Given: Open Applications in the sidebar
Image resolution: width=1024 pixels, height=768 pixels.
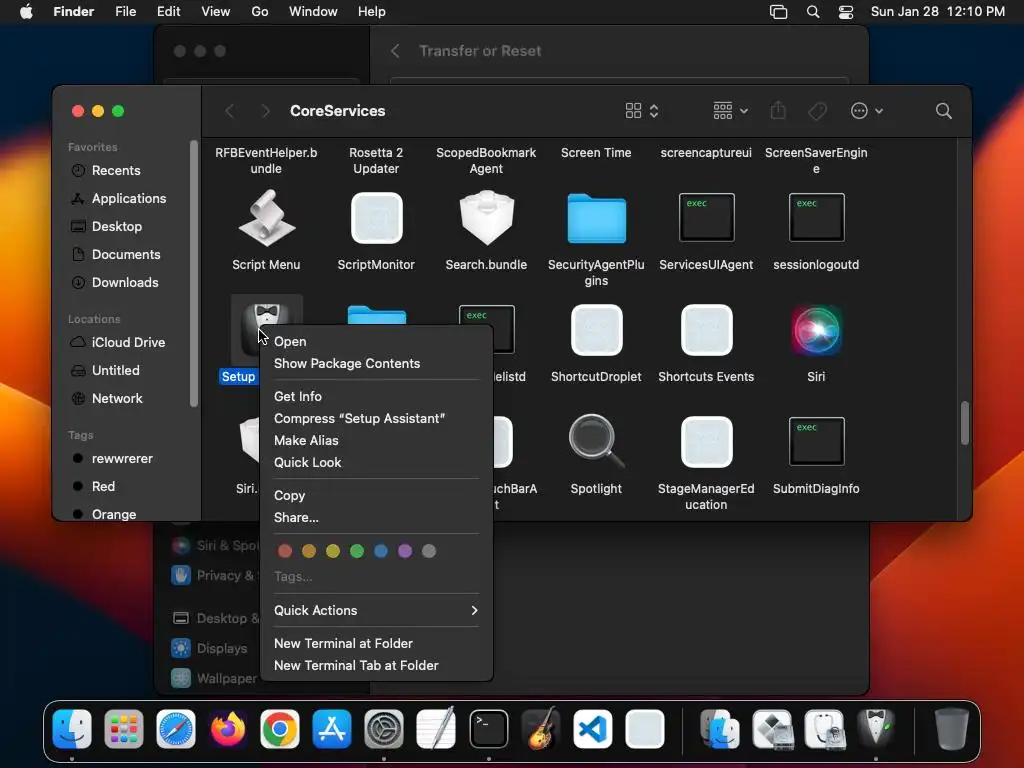Looking at the screenshot, I should 128,199.
